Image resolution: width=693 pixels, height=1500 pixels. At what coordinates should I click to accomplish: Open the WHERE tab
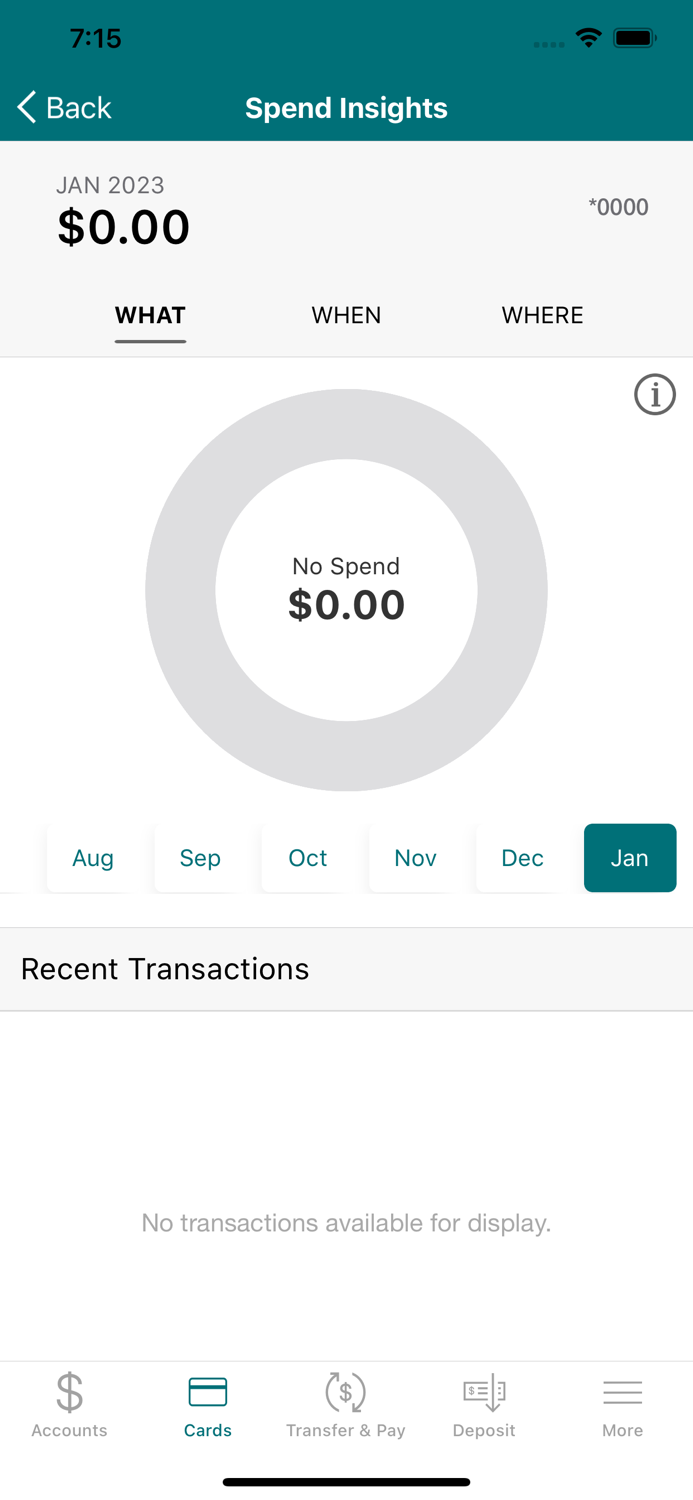pos(542,315)
